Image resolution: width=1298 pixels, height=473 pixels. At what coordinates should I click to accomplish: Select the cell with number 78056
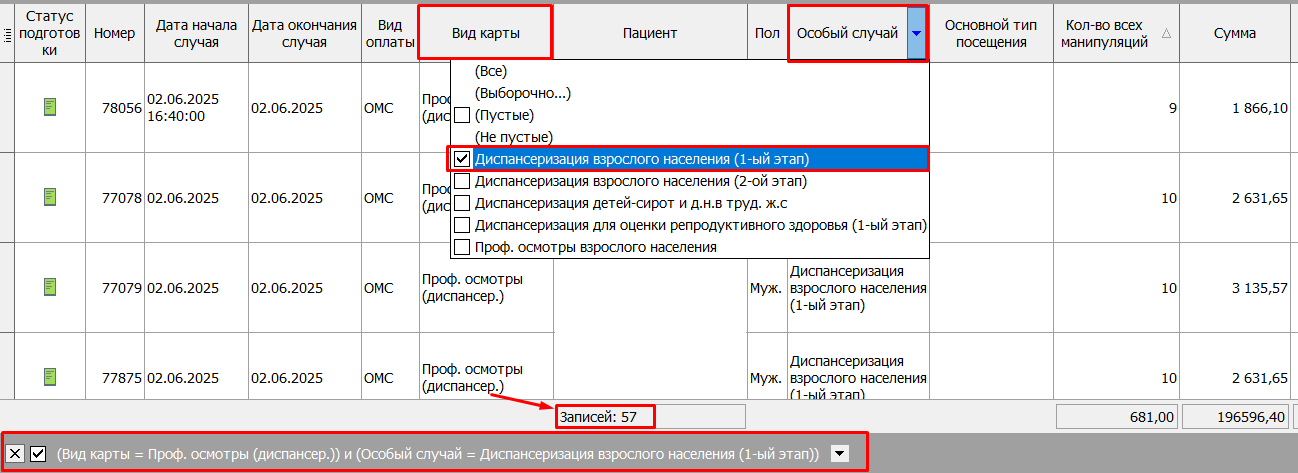coord(114,107)
